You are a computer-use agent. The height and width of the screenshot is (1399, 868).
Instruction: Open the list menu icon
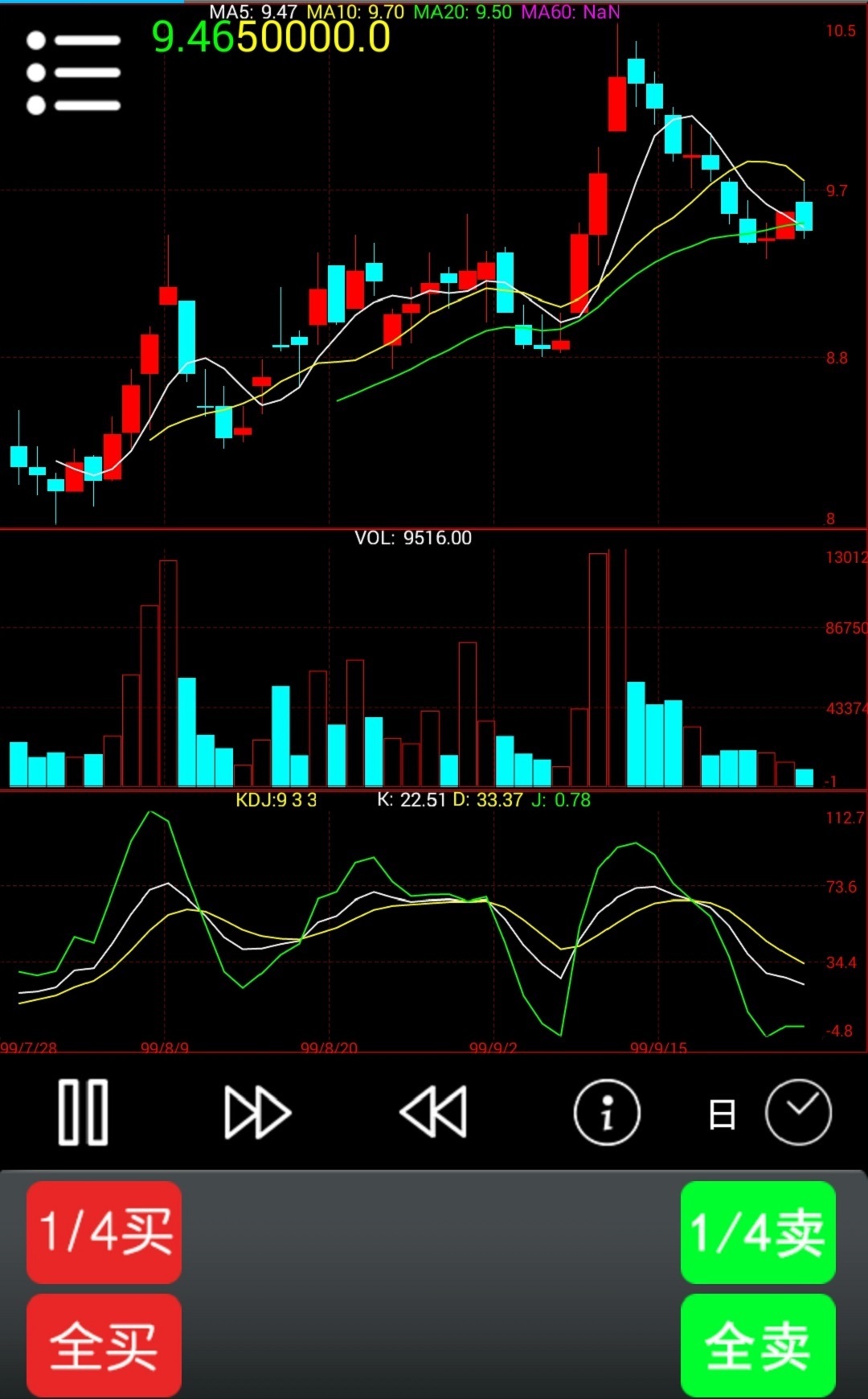[x=73, y=72]
